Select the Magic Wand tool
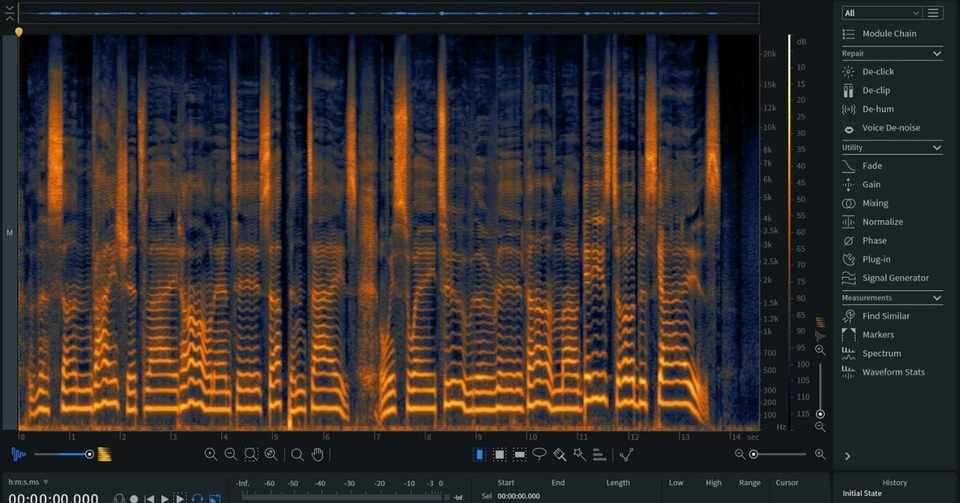Viewport: 960px width, 503px height. tap(579, 455)
